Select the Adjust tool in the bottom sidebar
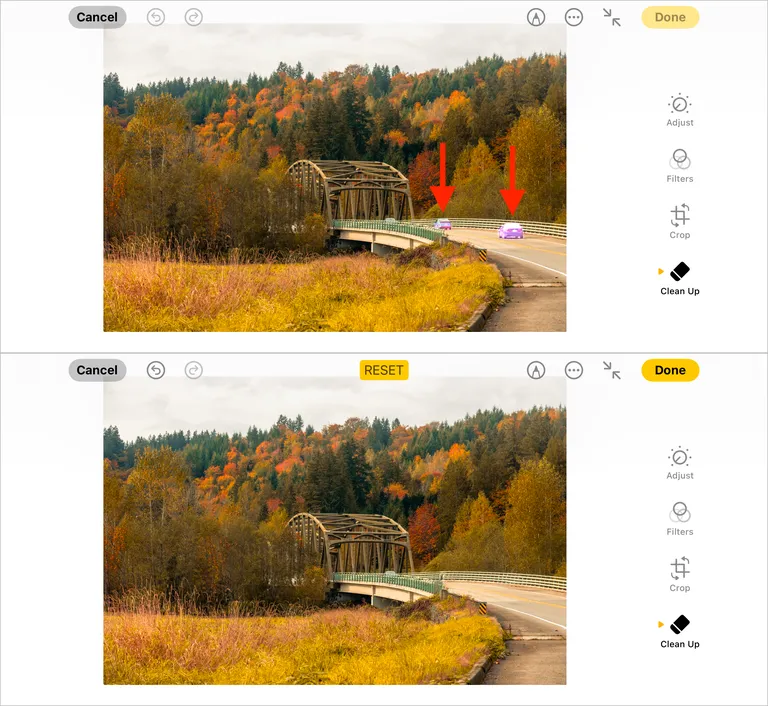 680,463
